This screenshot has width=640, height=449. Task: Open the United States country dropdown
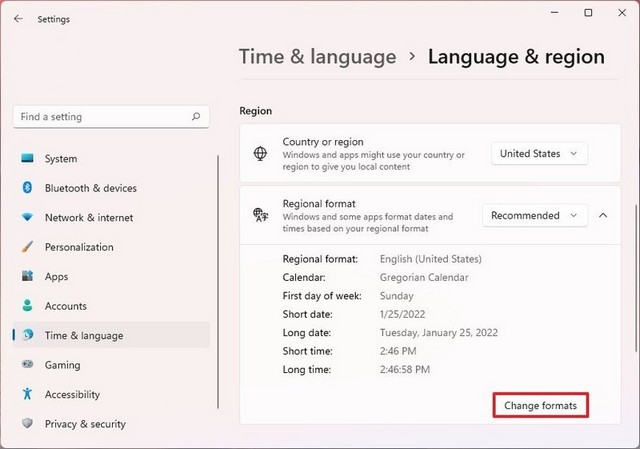coord(539,153)
